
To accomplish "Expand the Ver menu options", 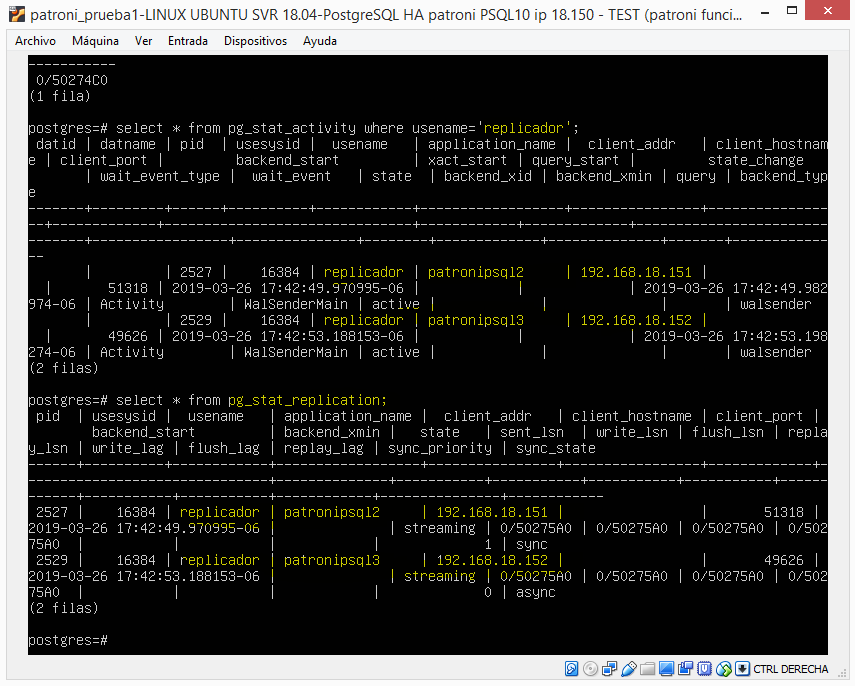I will pyautogui.click(x=143, y=41).
